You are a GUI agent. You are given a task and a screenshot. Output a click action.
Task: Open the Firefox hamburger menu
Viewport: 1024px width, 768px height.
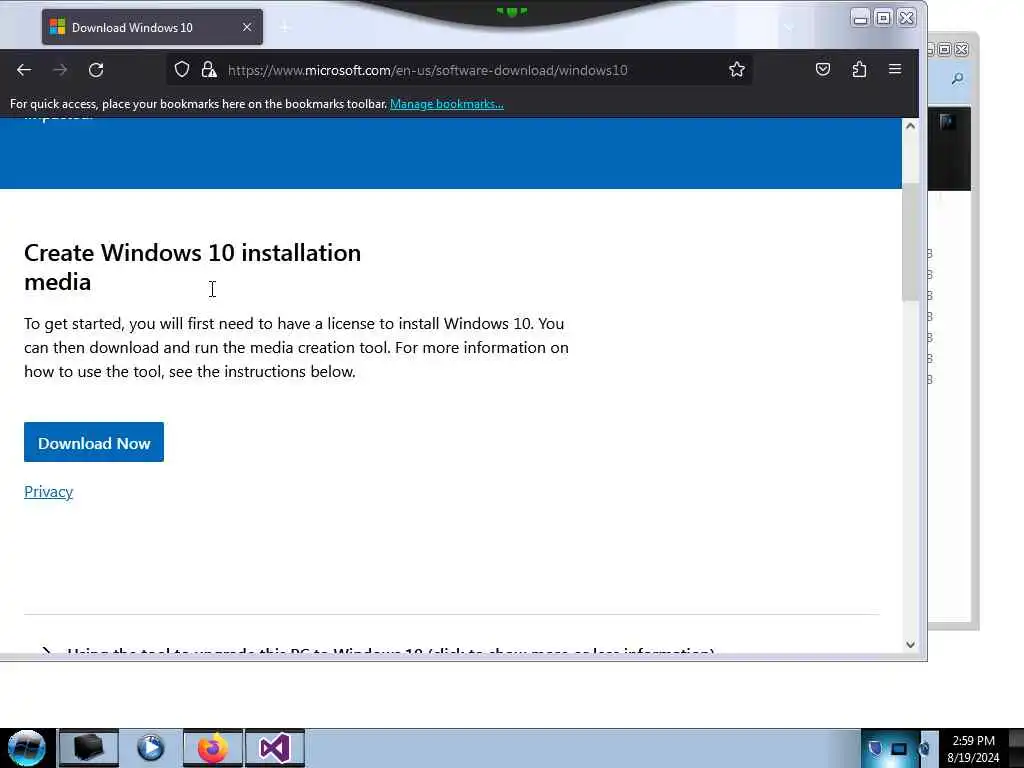895,69
